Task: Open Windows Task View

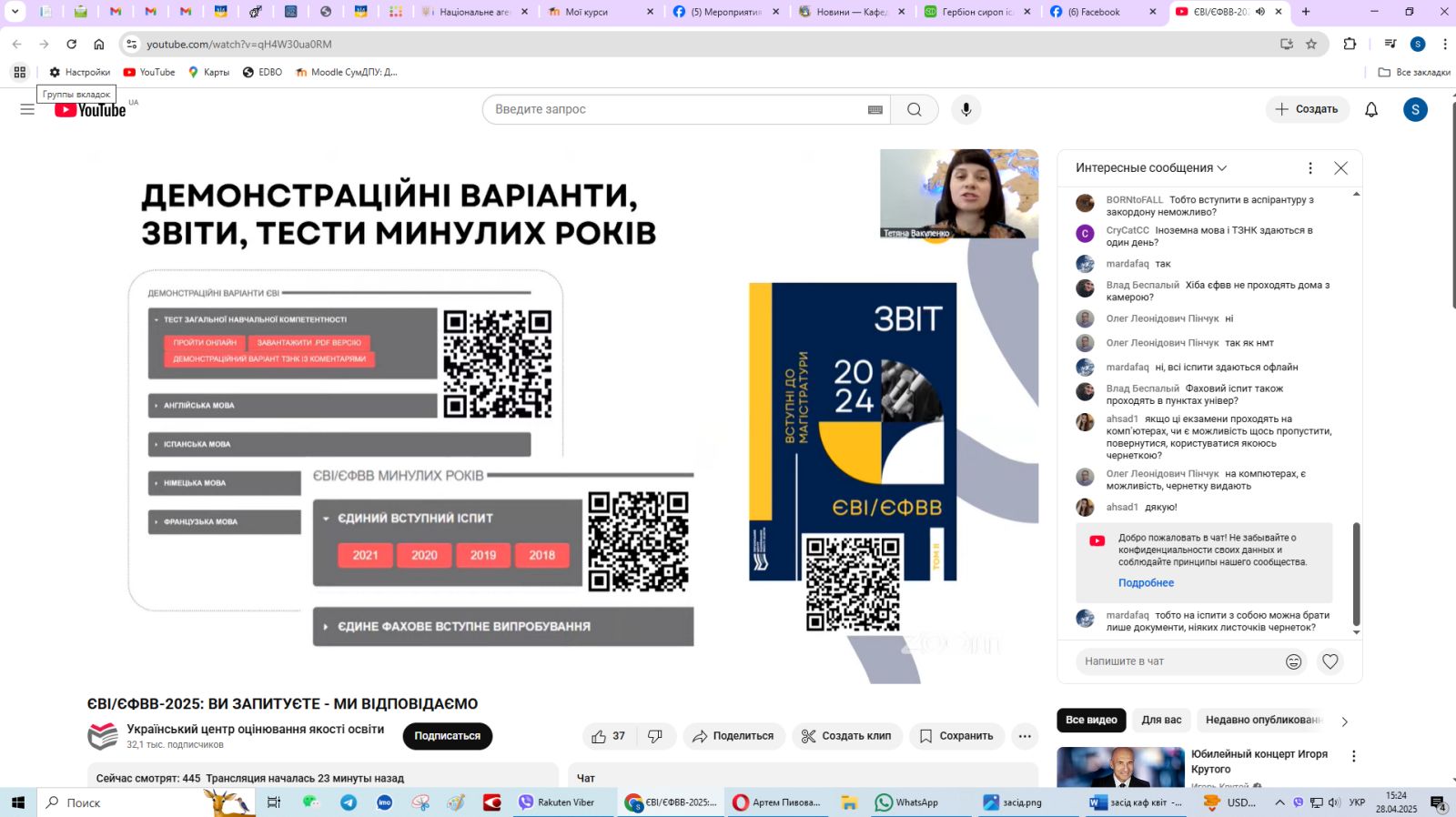Action: coord(274,802)
